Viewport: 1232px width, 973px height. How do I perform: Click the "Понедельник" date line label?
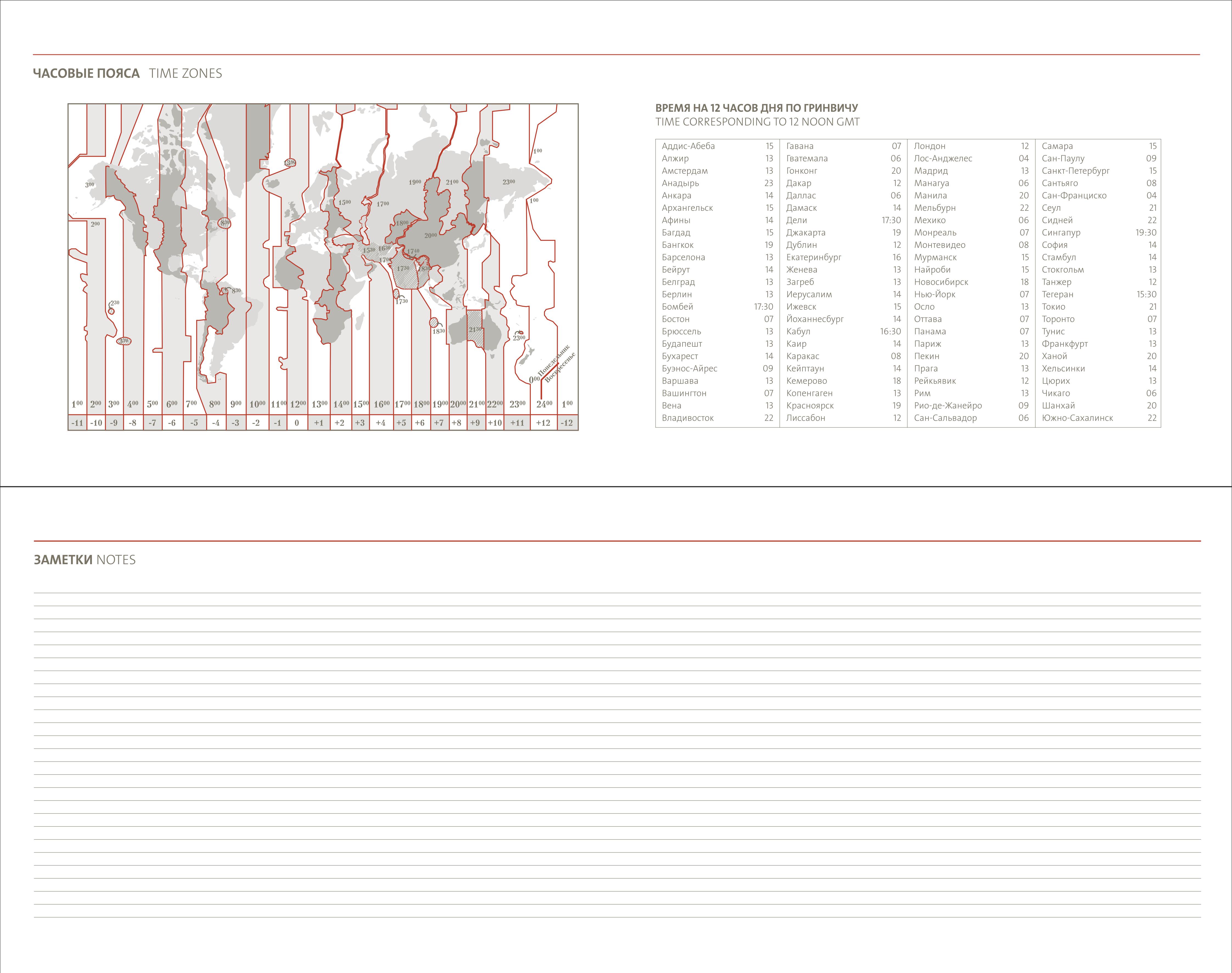click(553, 360)
